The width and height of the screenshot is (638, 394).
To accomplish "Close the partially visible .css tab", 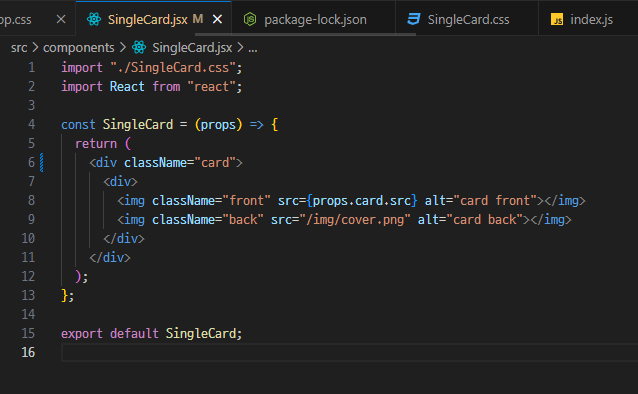I will pos(61,19).
